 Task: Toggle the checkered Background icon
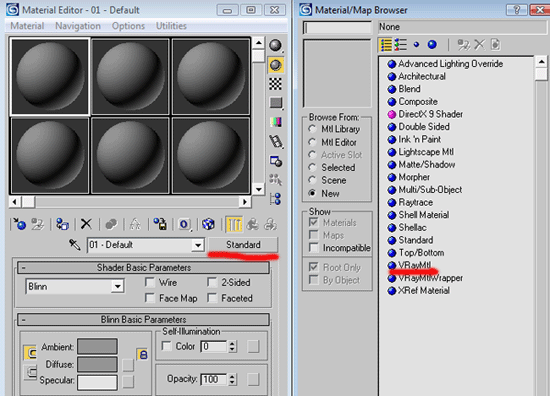pyautogui.click(x=276, y=84)
